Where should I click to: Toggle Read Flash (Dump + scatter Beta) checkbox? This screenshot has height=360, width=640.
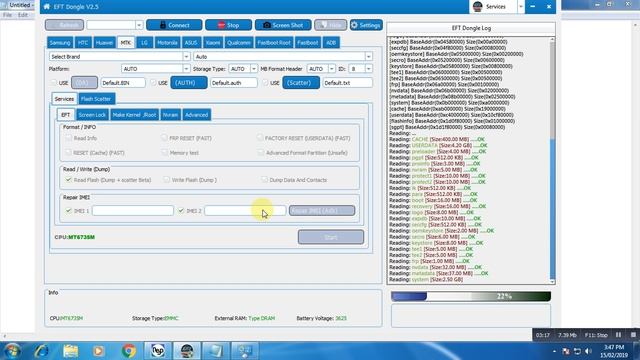pyautogui.click(x=69, y=180)
